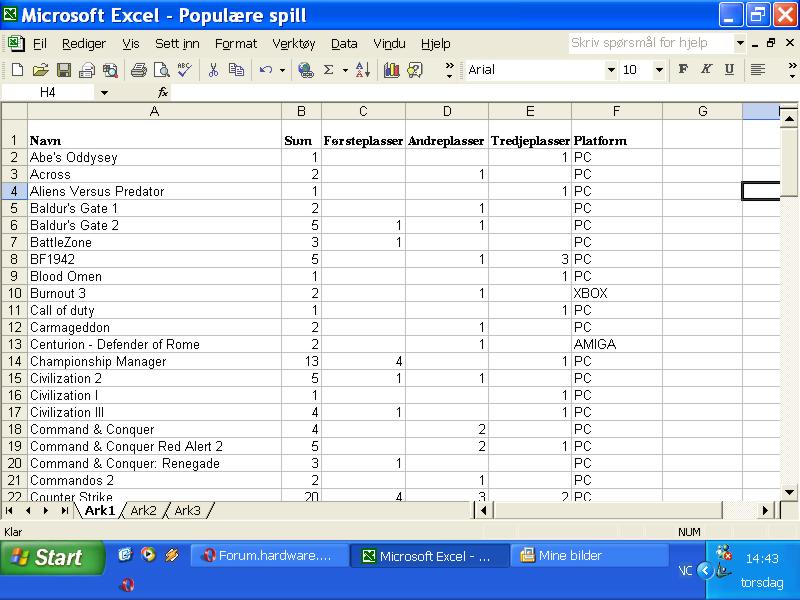Go to the first sheet tab arrow
Image resolution: width=800 pixels, height=600 pixels.
(9, 510)
